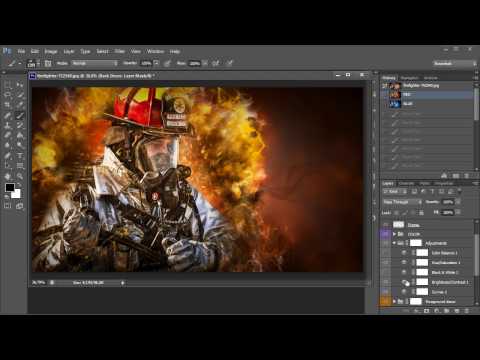Screen dimensions: 480x360
Task: Open the Pass Through blend mode dropdown
Action: click(x=402, y=202)
